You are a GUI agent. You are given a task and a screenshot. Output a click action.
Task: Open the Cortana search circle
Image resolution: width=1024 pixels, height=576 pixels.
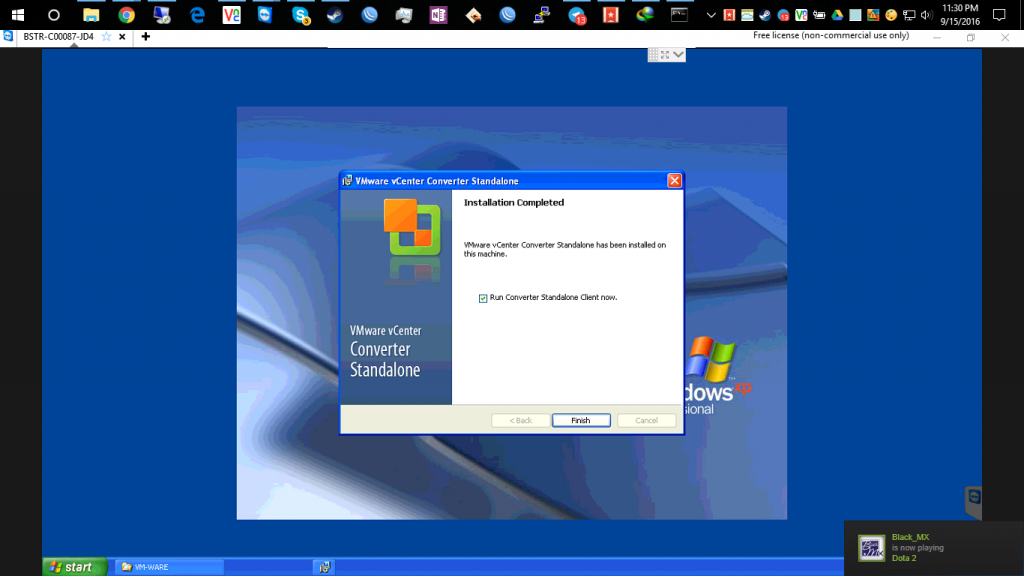coord(54,14)
